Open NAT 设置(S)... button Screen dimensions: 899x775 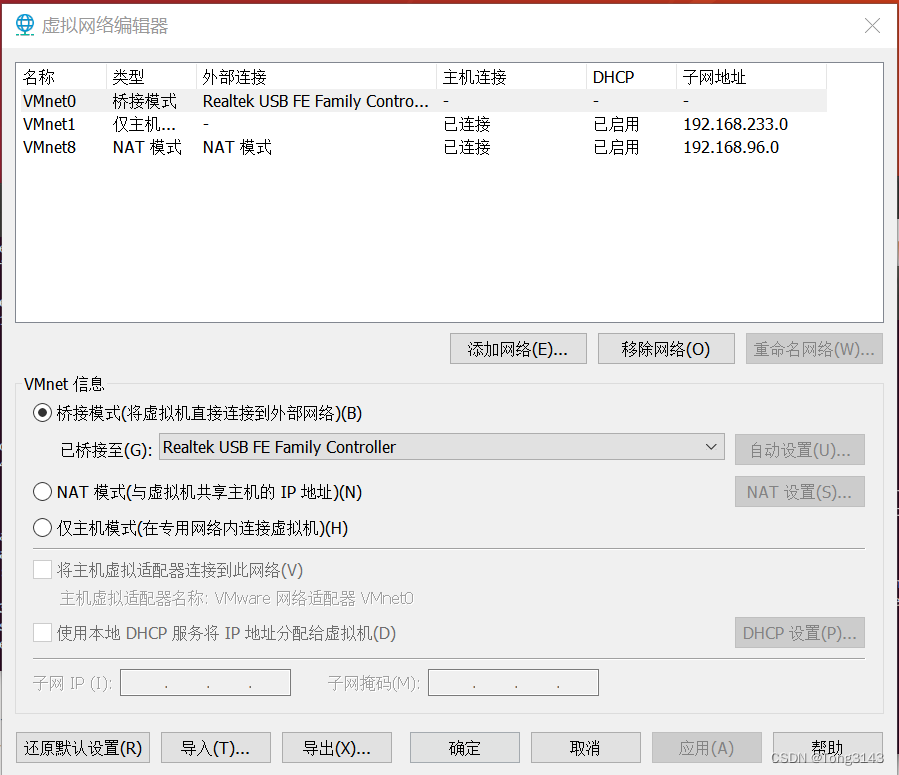(800, 492)
